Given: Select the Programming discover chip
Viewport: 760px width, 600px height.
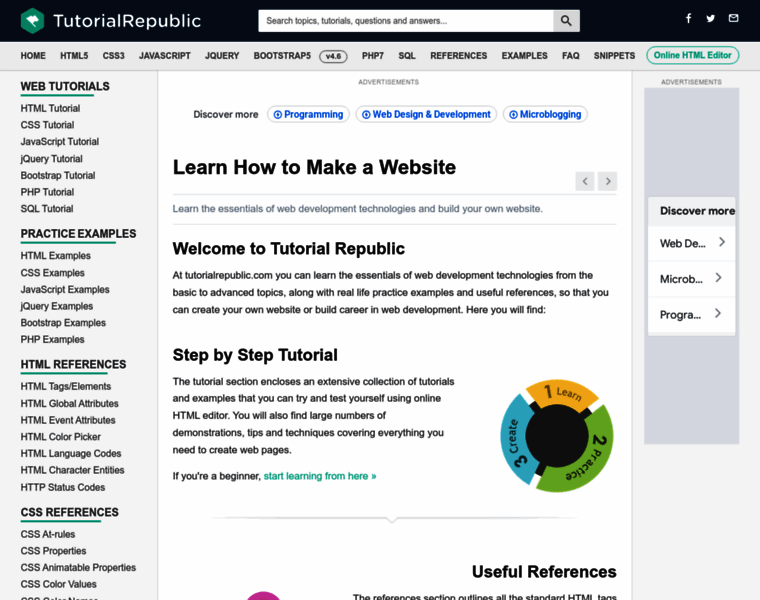Looking at the screenshot, I should tap(308, 114).
